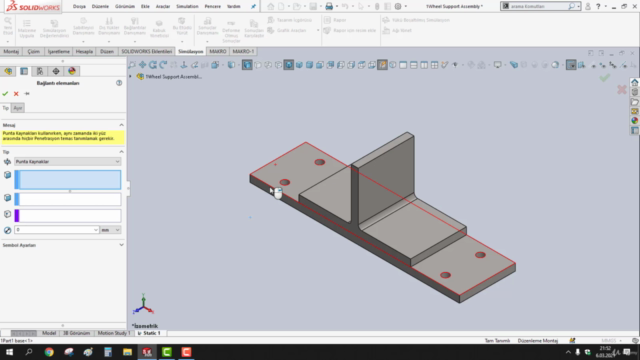Open the Düzenle menu
This screenshot has width=640, height=360.
click(x=100, y=7)
